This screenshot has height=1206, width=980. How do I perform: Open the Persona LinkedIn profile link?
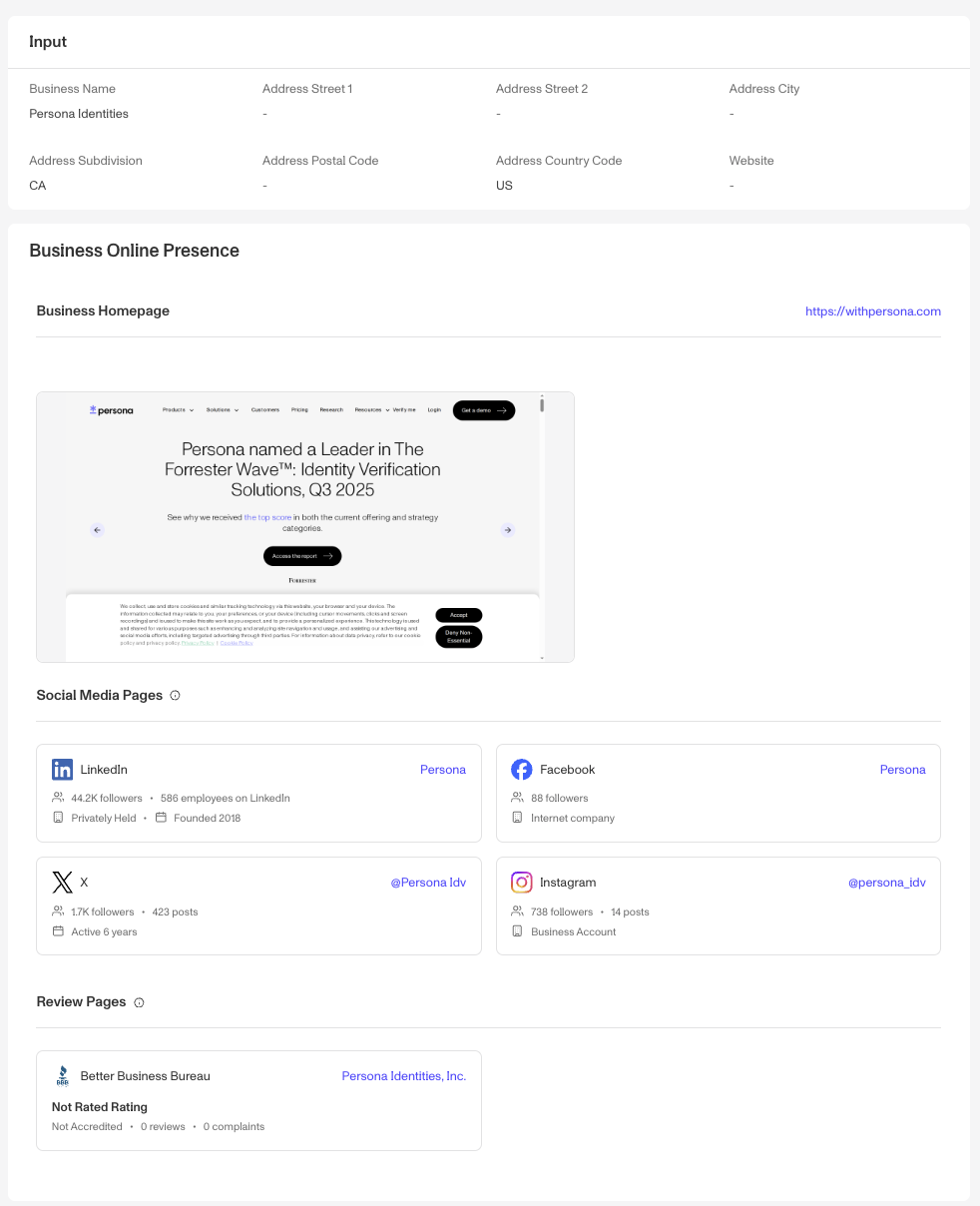point(443,770)
